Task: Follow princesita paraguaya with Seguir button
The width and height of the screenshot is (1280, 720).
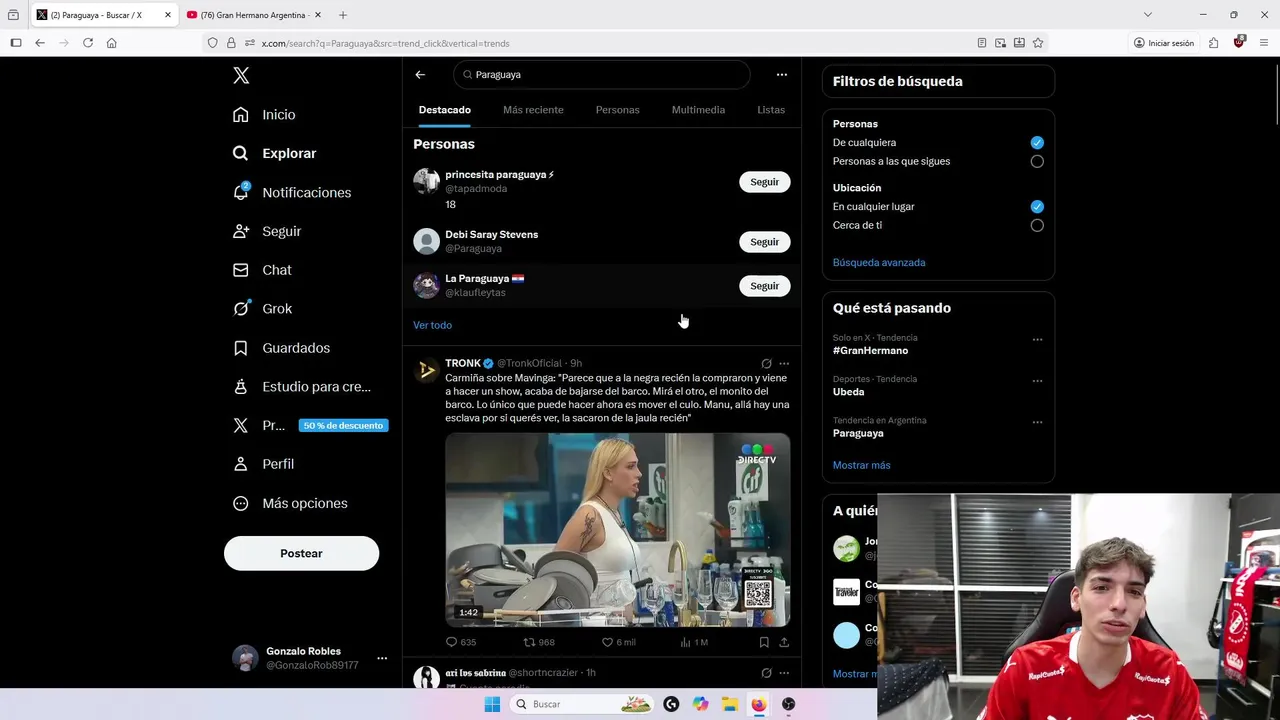Action: tap(765, 182)
